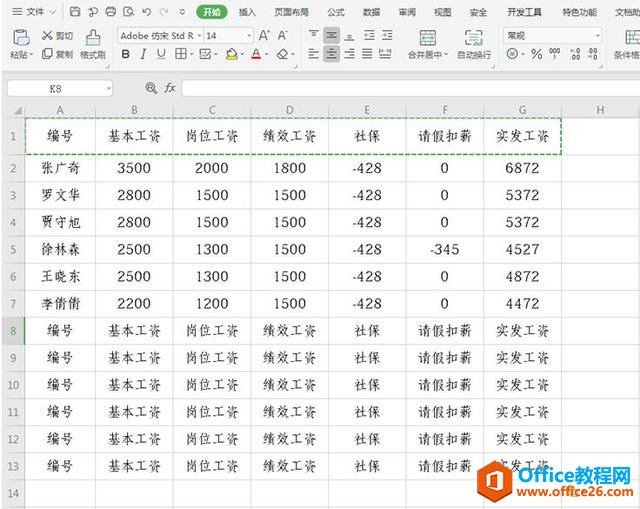Click the formula bar input field
The height and width of the screenshot is (509, 640).
click(x=411, y=88)
